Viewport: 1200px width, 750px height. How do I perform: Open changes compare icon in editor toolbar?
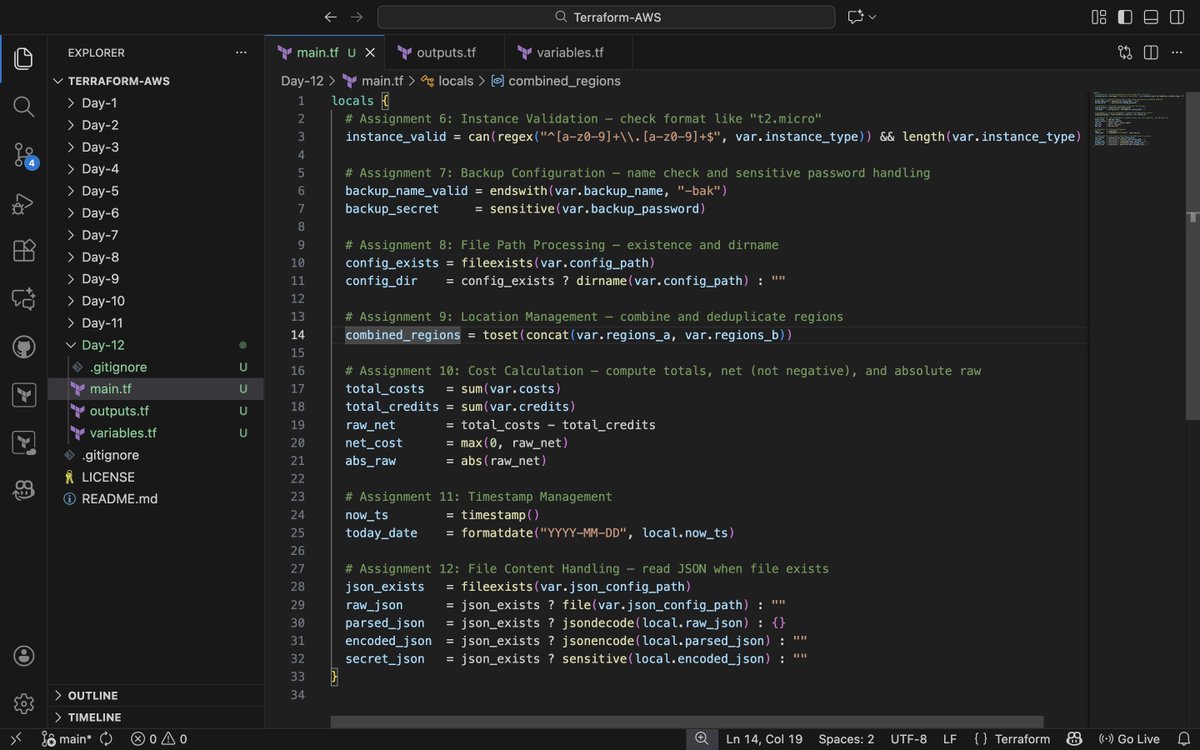[1125, 52]
